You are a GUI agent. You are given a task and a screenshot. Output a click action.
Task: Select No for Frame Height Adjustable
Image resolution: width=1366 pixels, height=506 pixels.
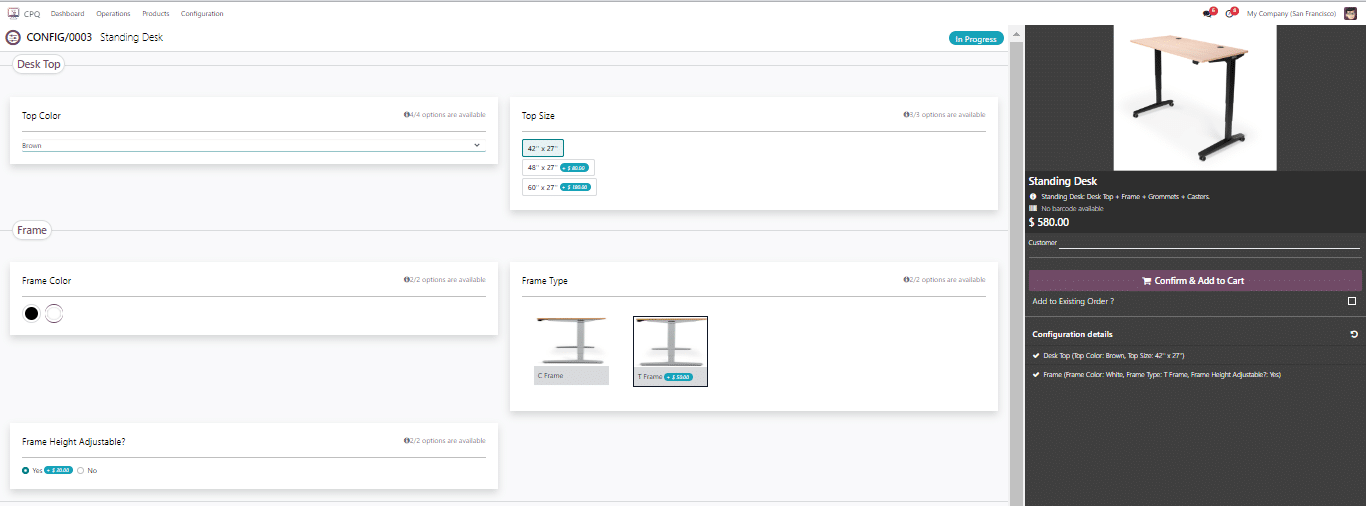[x=81, y=470]
